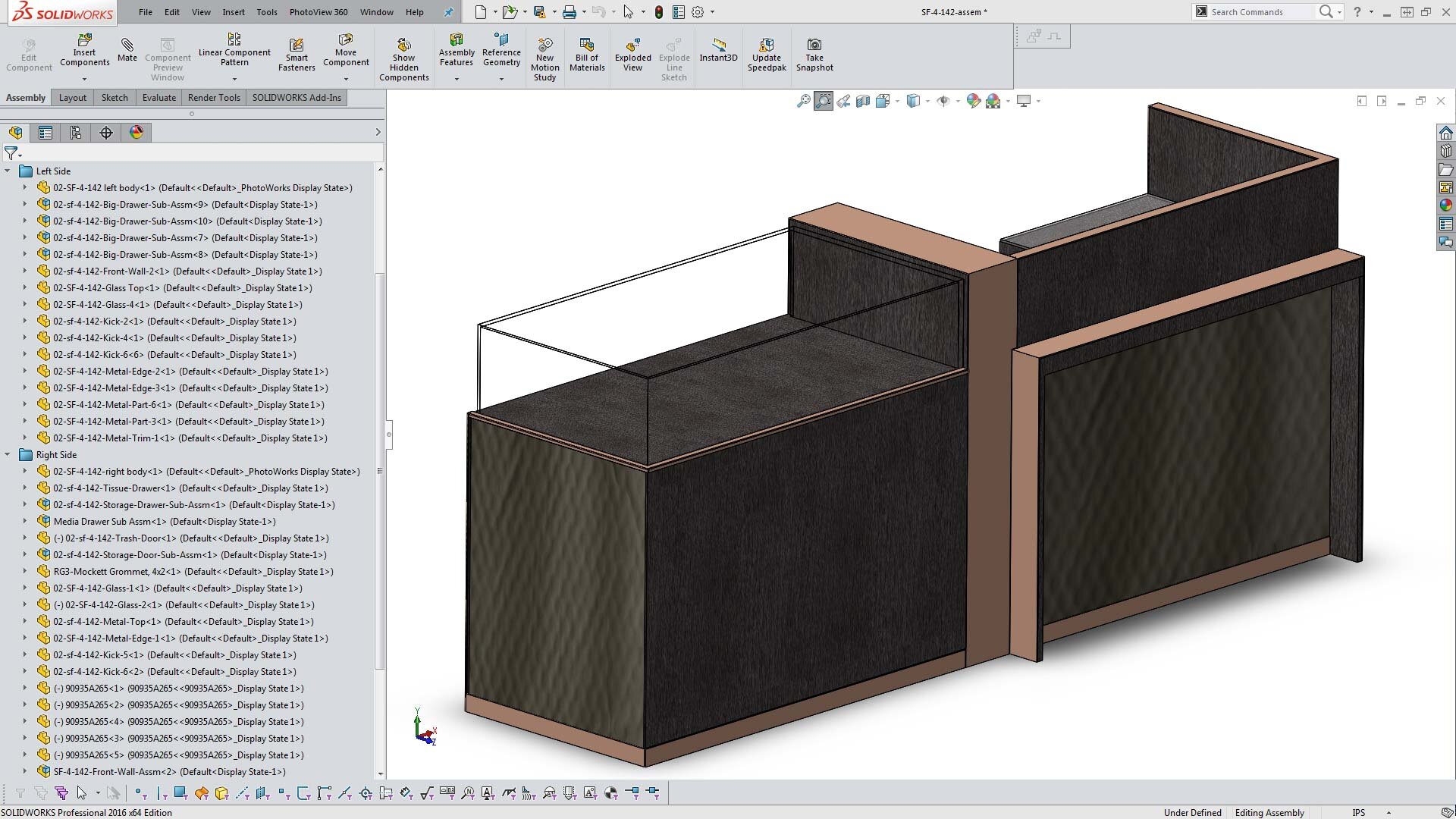Open DimXpertManager tab icon

(106, 133)
